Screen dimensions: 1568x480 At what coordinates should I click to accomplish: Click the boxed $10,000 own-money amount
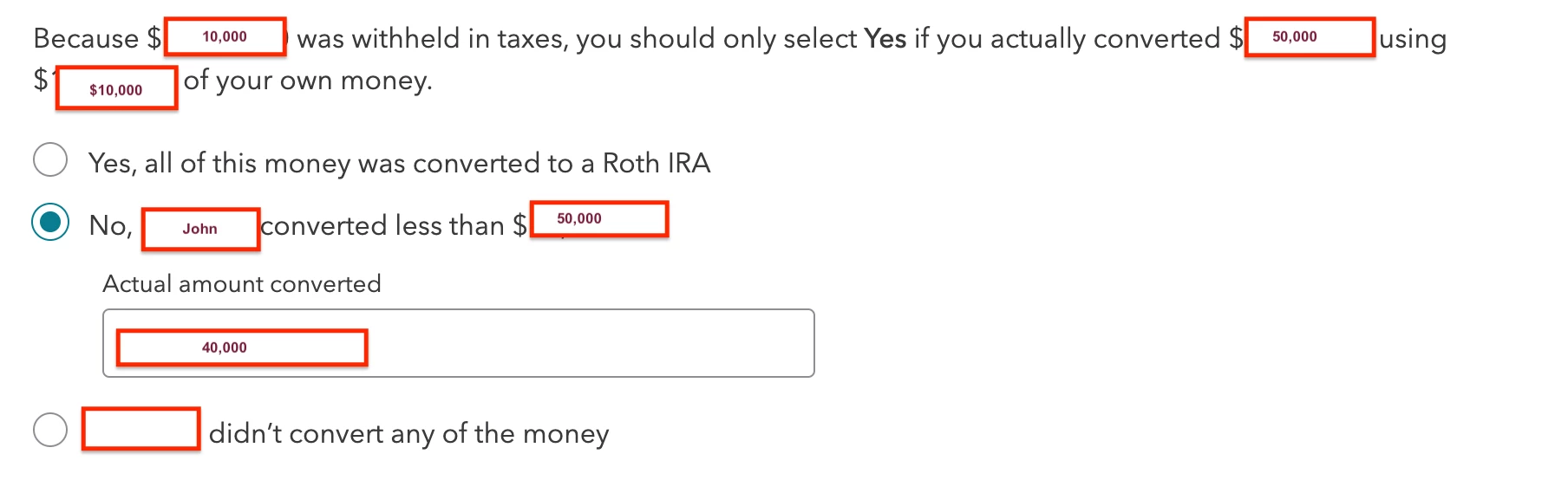tap(117, 88)
